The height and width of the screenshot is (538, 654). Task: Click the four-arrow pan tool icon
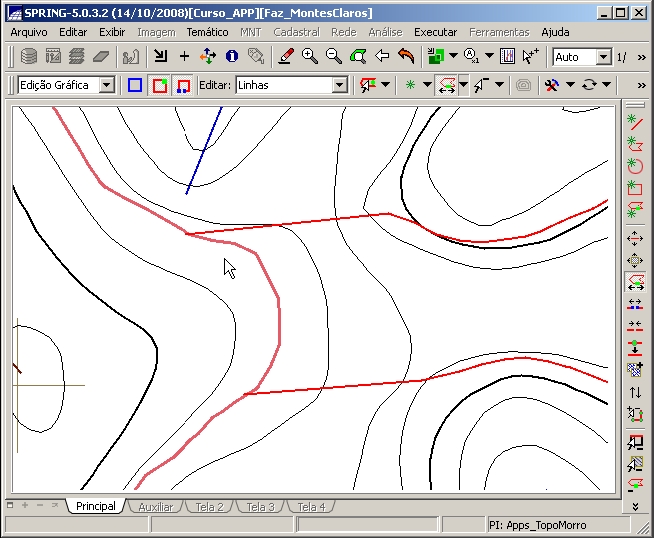click(x=208, y=57)
